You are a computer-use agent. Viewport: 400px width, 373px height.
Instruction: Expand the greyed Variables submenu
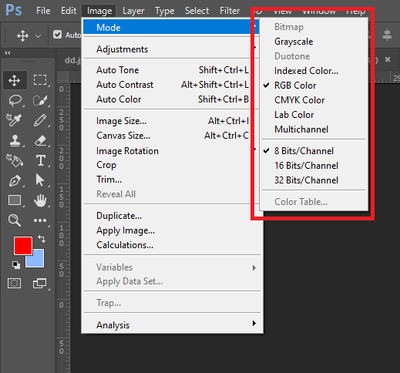click(x=172, y=267)
